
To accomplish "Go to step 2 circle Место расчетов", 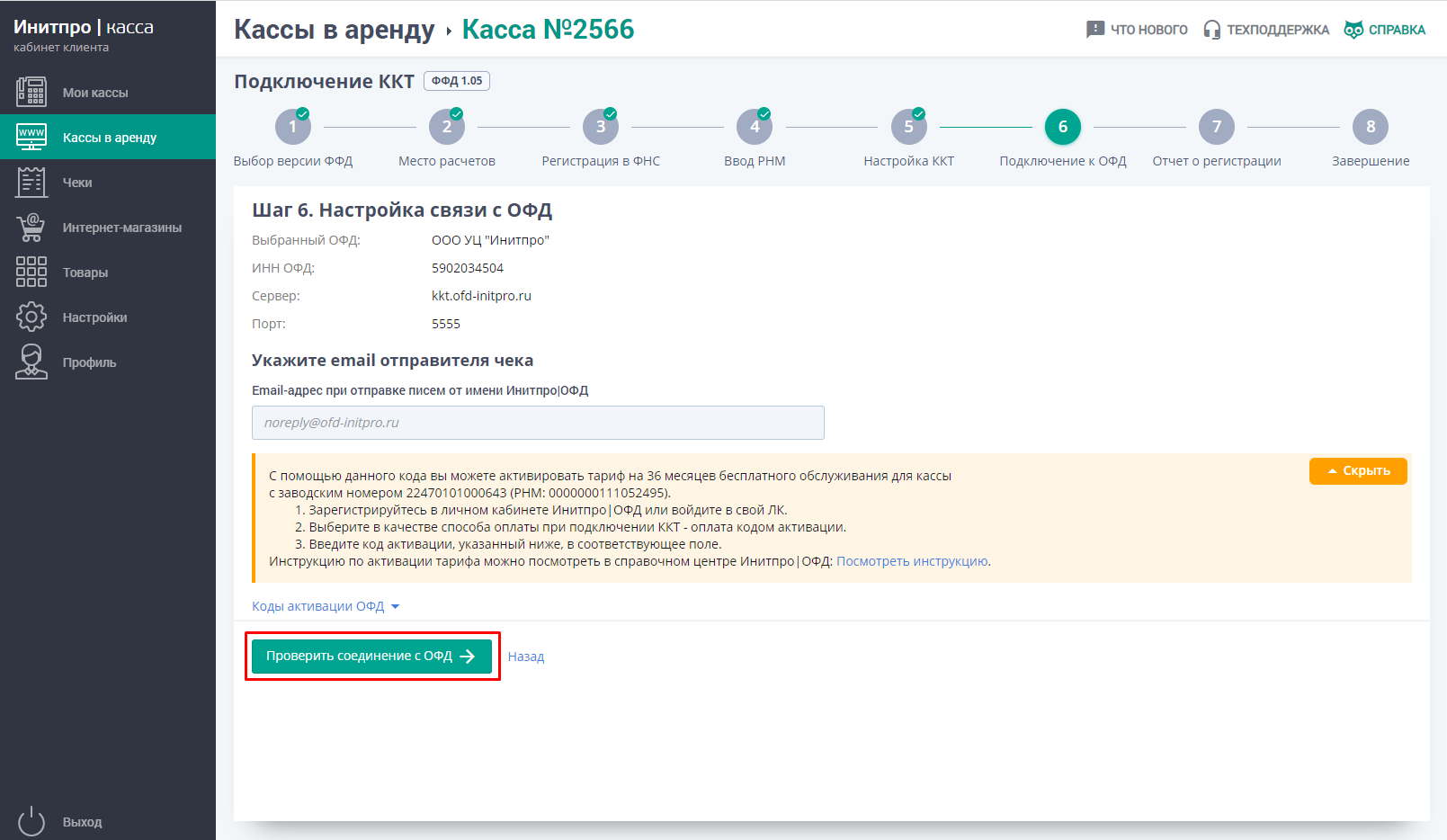I will tap(447, 127).
